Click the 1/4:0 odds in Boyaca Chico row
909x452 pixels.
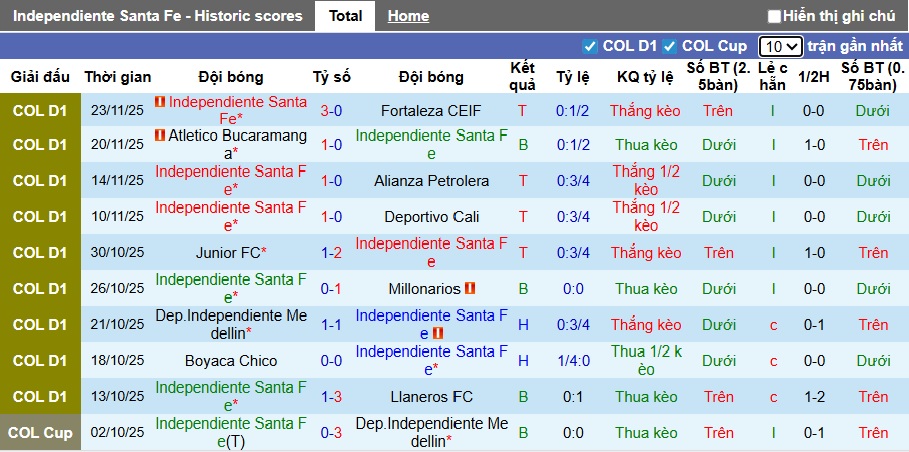[x=573, y=360]
